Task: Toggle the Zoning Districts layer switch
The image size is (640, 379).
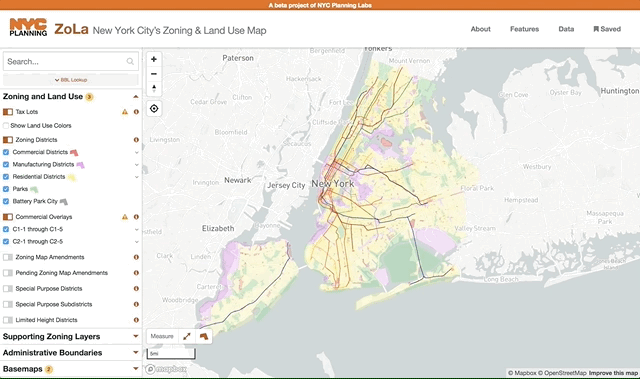Action: tap(8, 140)
